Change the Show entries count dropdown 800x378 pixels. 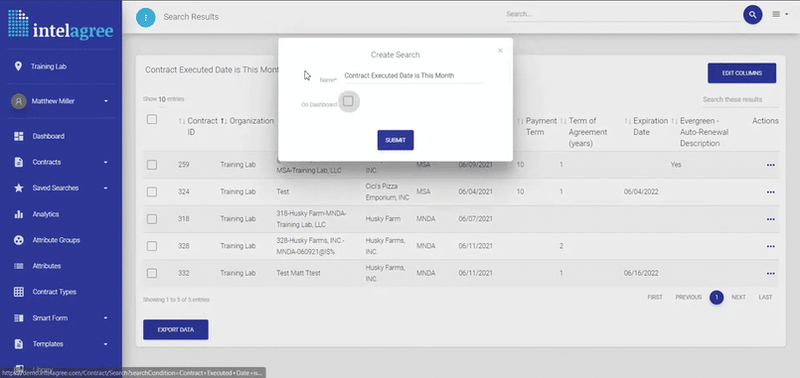click(x=162, y=99)
